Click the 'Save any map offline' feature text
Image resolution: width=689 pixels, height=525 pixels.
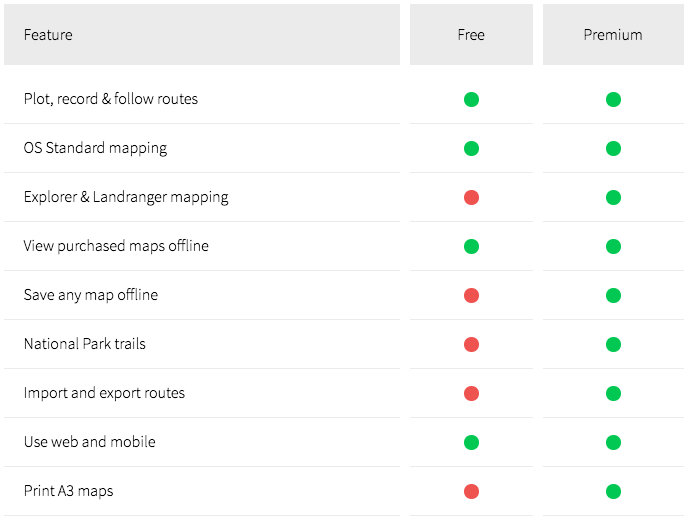(x=91, y=295)
